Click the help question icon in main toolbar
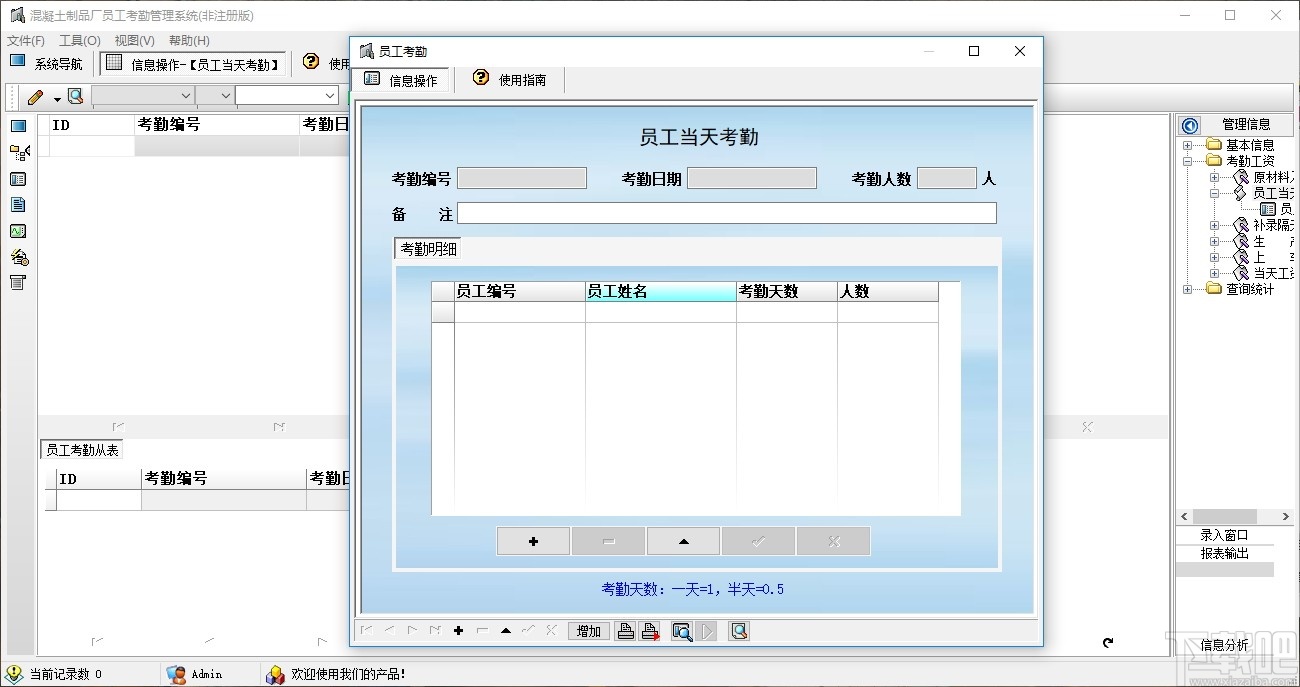 coord(311,62)
